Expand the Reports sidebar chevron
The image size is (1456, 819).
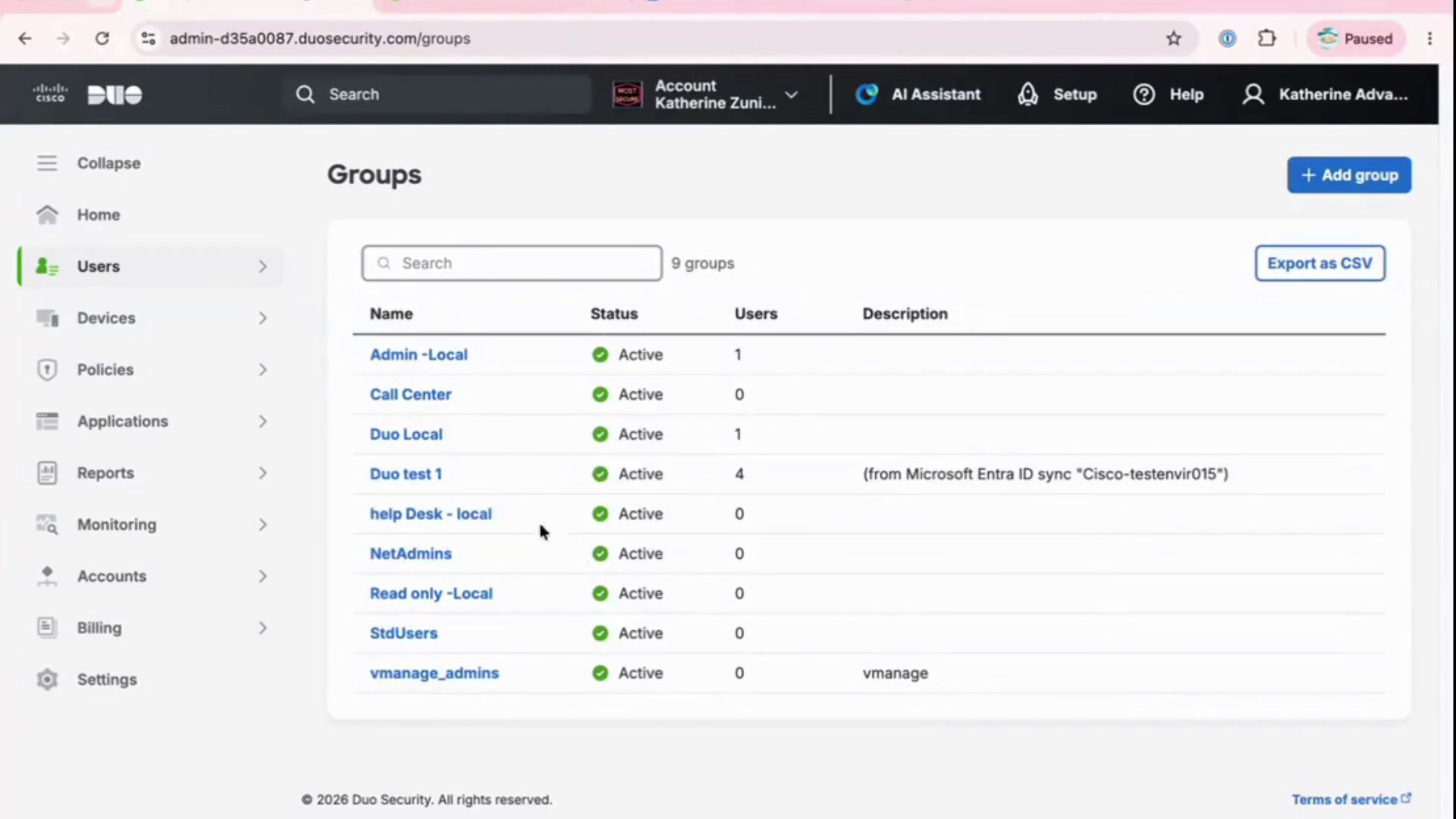(262, 472)
